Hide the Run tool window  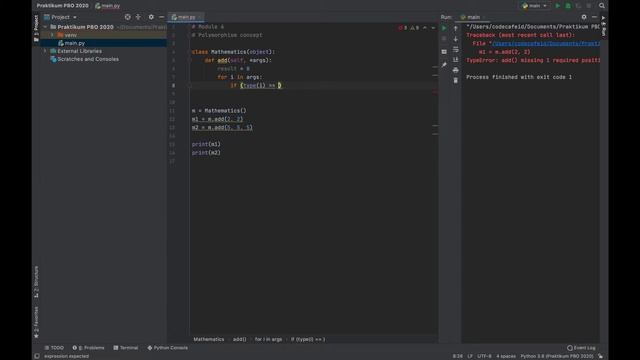(x=594, y=17)
